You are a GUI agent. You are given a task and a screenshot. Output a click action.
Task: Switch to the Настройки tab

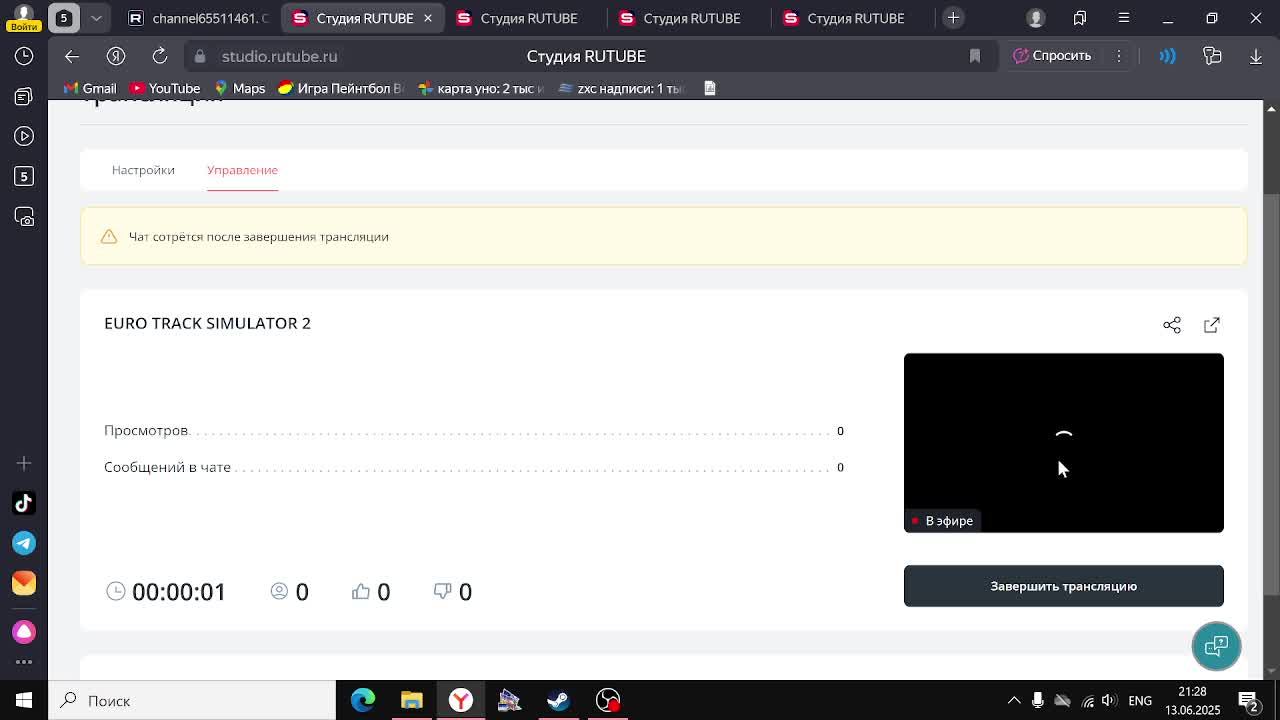143,170
